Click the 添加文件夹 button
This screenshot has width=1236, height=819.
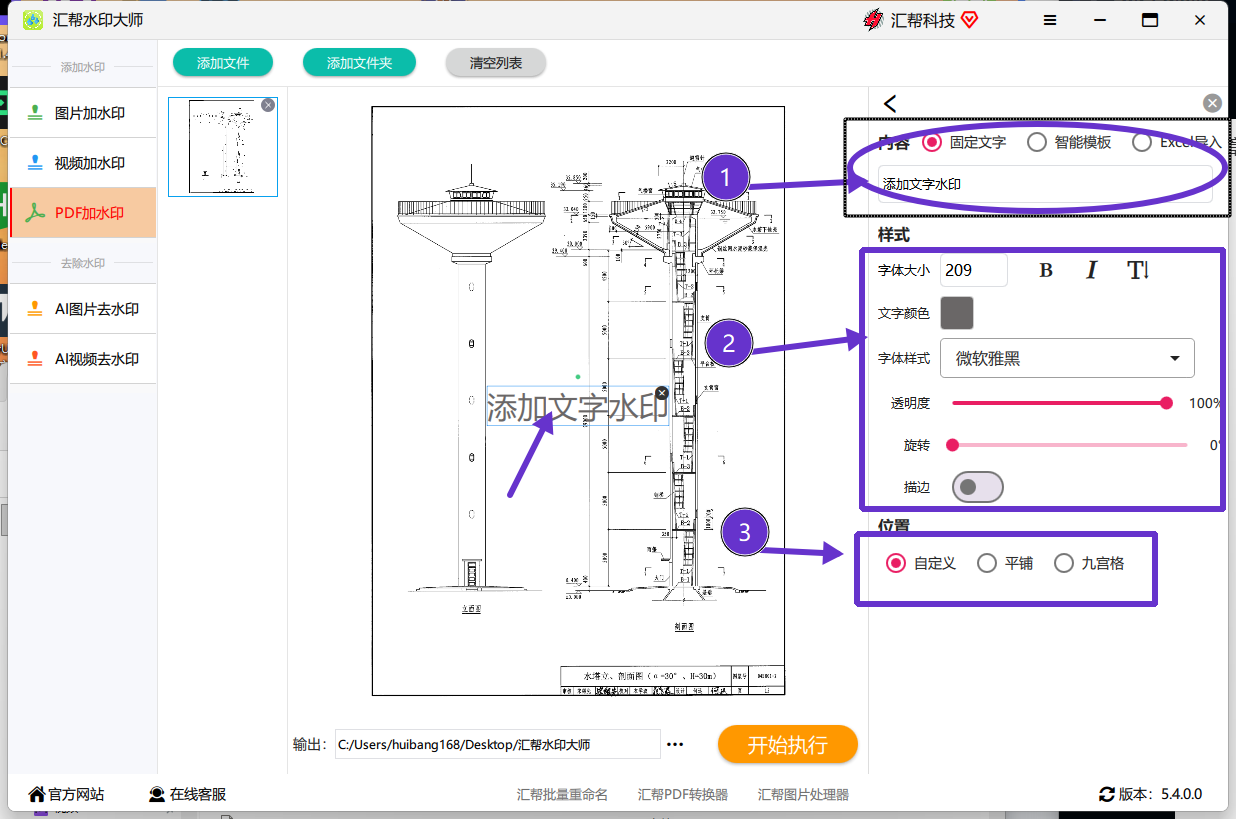(360, 63)
